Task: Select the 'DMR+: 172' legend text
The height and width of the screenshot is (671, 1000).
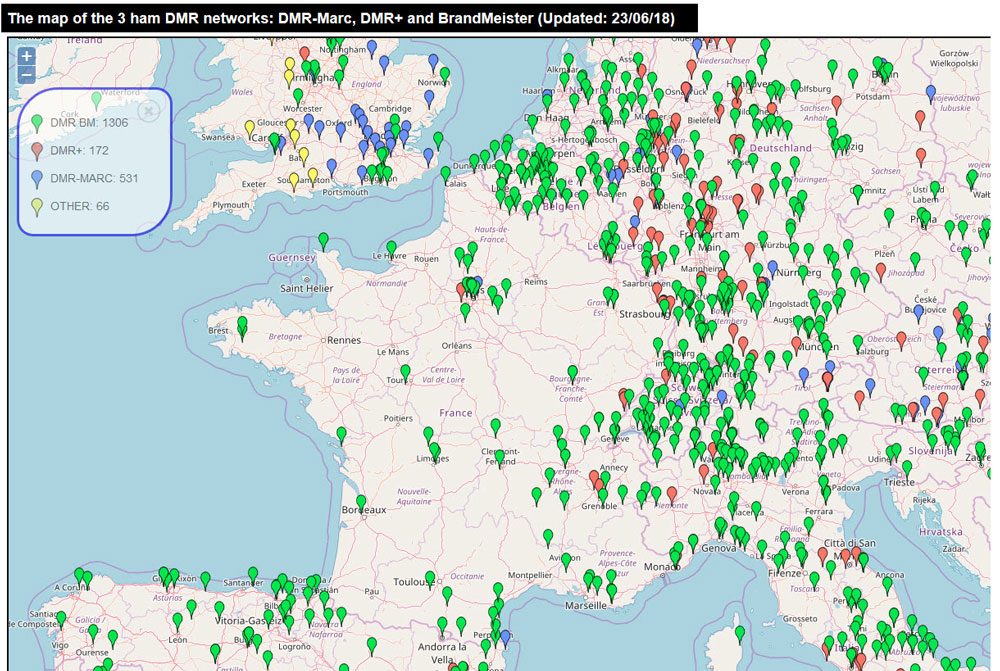Action: tap(80, 151)
